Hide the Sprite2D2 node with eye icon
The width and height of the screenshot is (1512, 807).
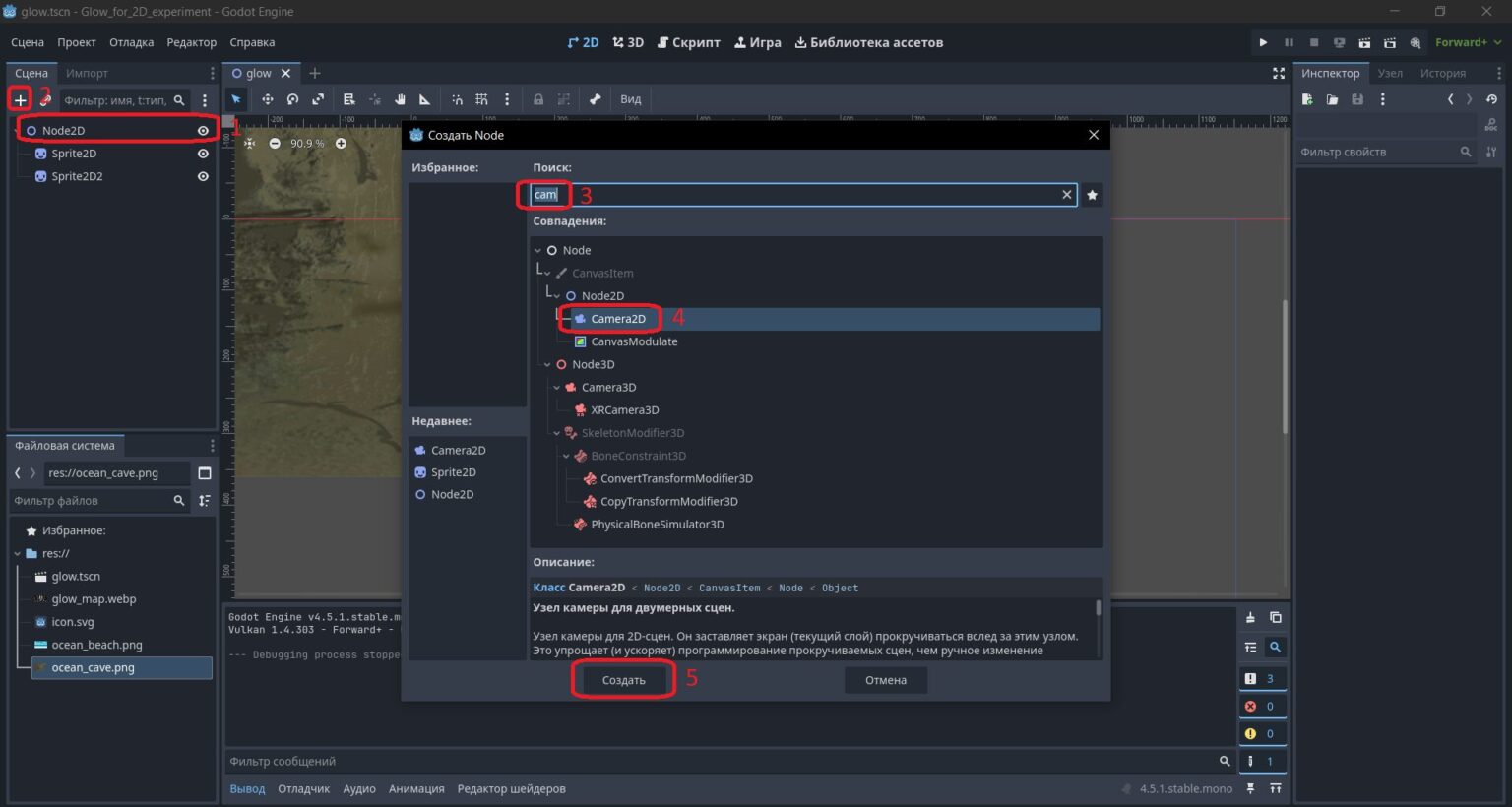point(203,176)
